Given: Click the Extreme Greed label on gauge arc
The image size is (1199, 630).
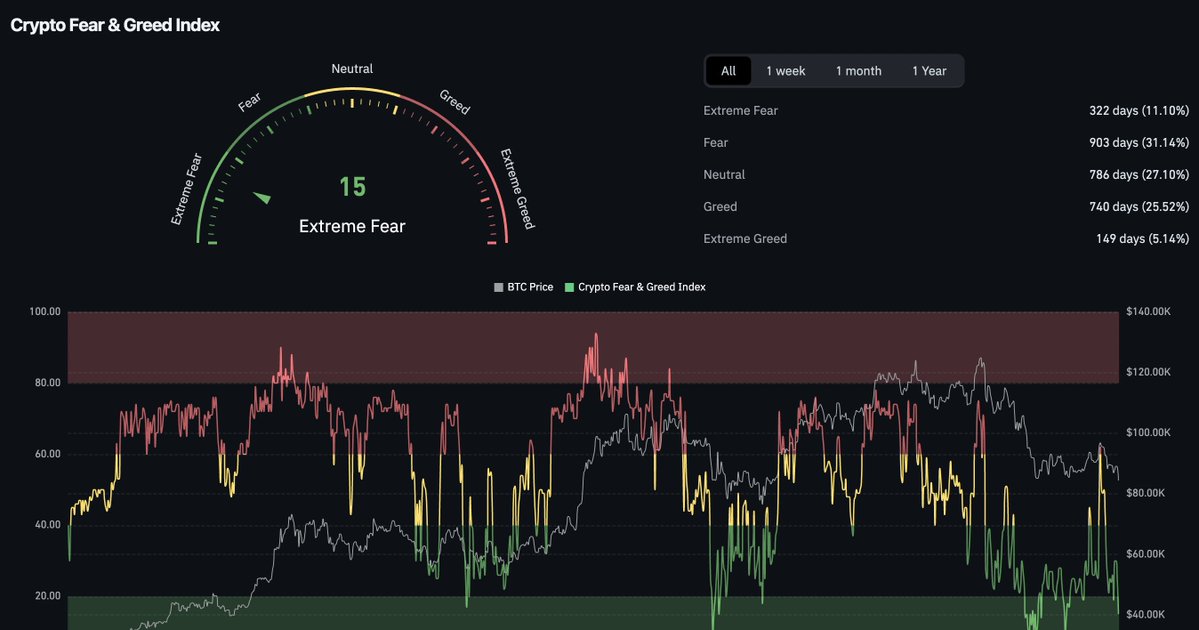Looking at the screenshot, I should 517,189.
